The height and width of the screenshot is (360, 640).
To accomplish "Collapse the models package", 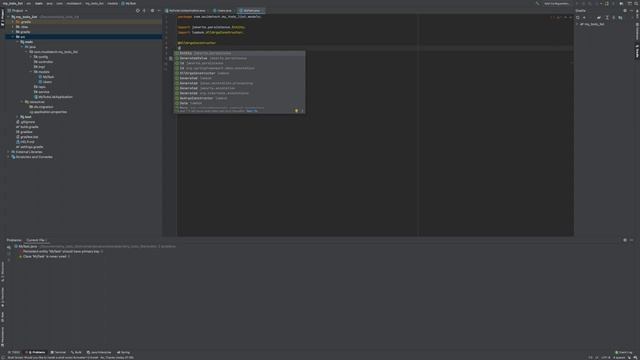I will pyautogui.click(x=31, y=72).
